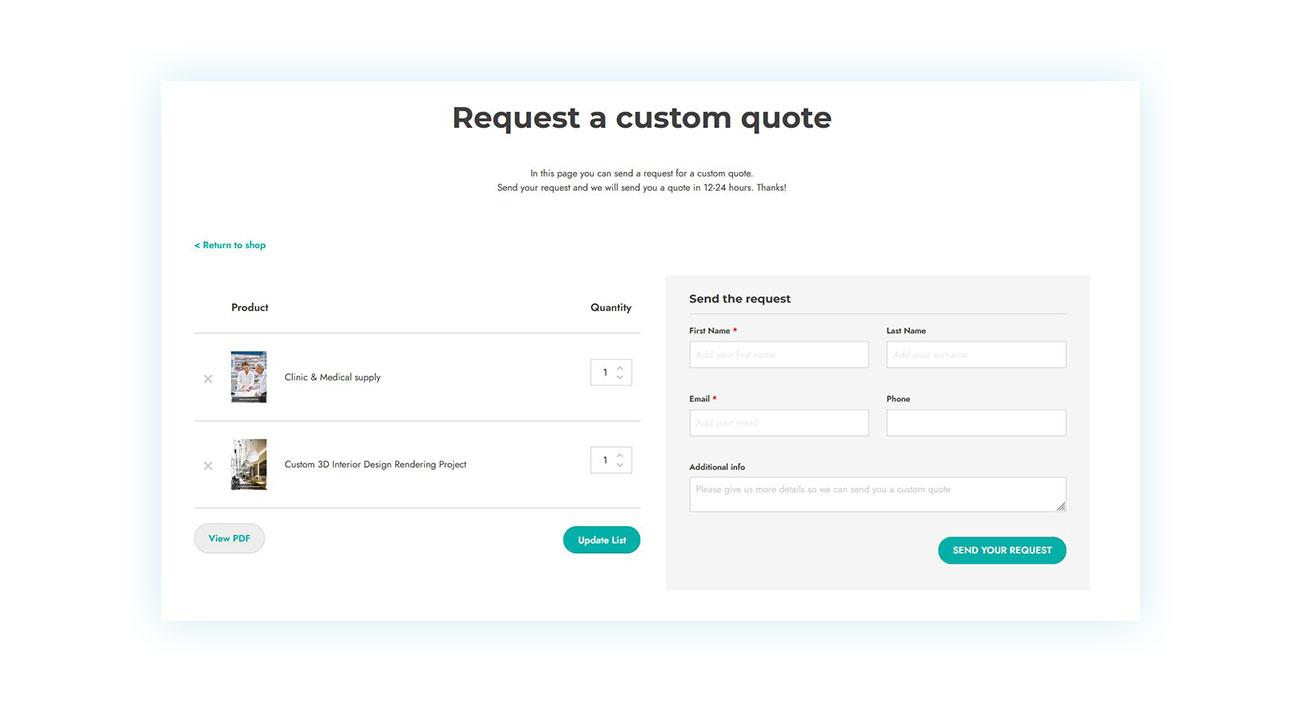Focus the Last Name input field

pyautogui.click(x=975, y=355)
